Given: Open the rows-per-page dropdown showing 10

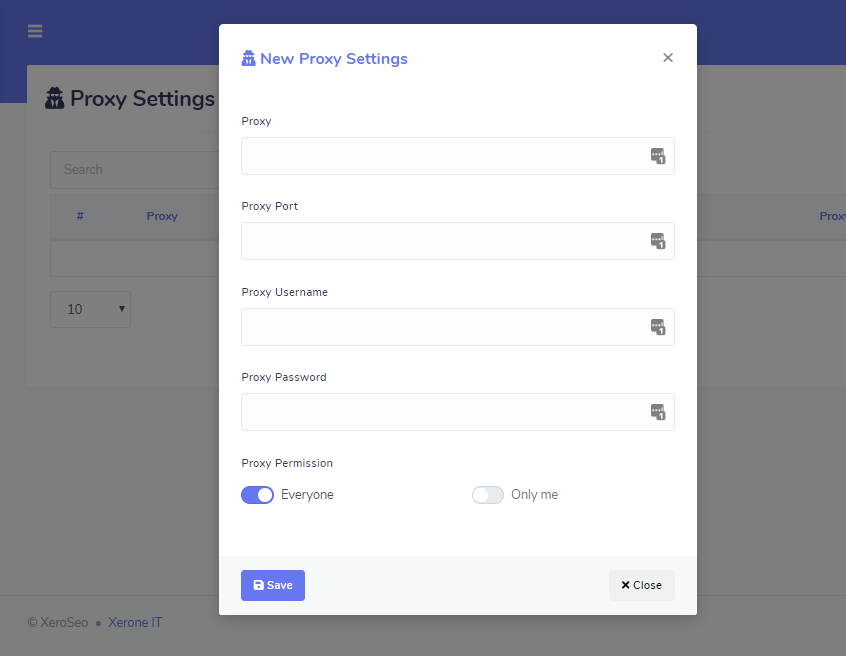Looking at the screenshot, I should point(90,309).
